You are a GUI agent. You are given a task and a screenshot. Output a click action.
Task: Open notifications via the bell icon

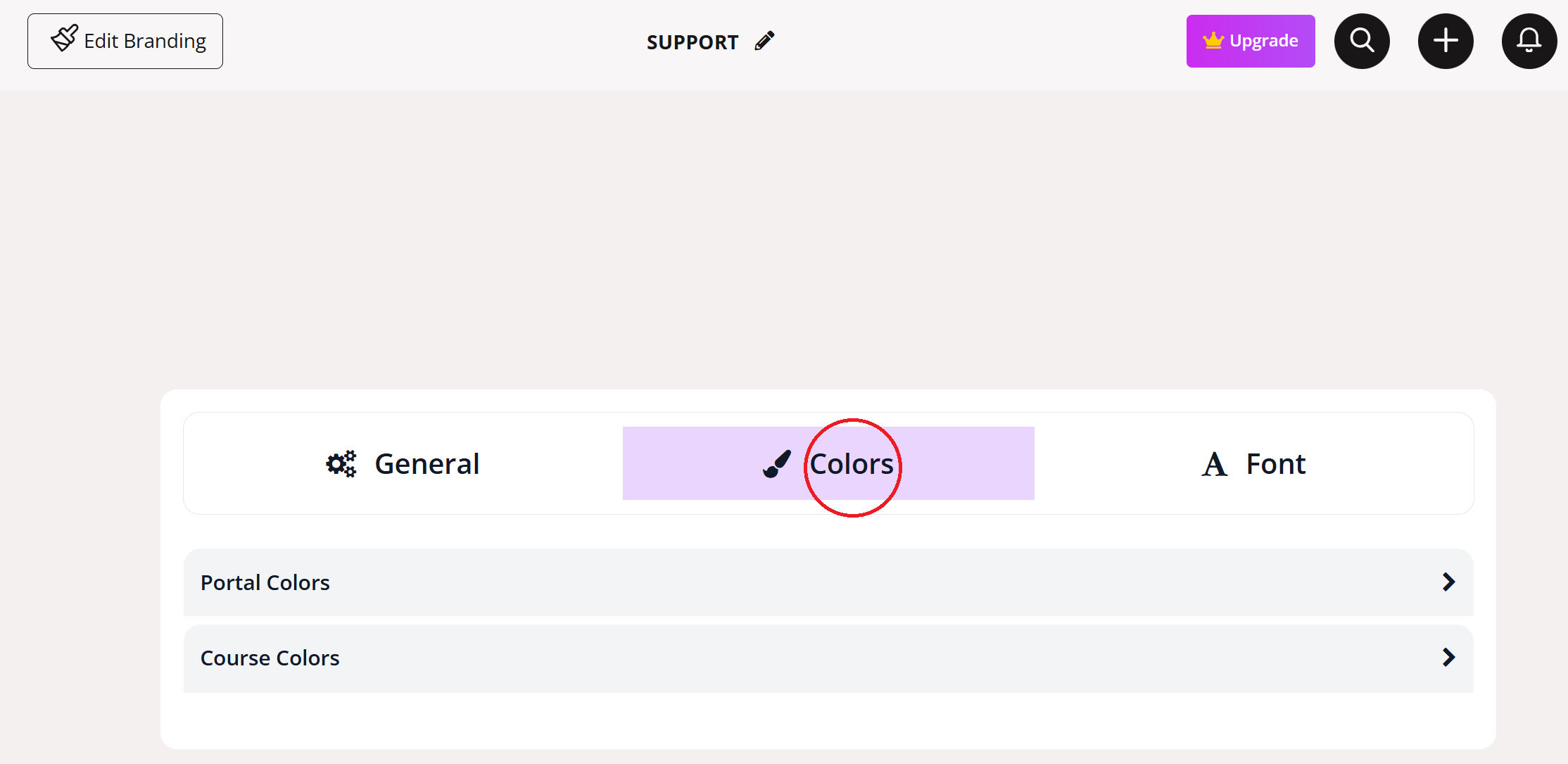tap(1529, 41)
